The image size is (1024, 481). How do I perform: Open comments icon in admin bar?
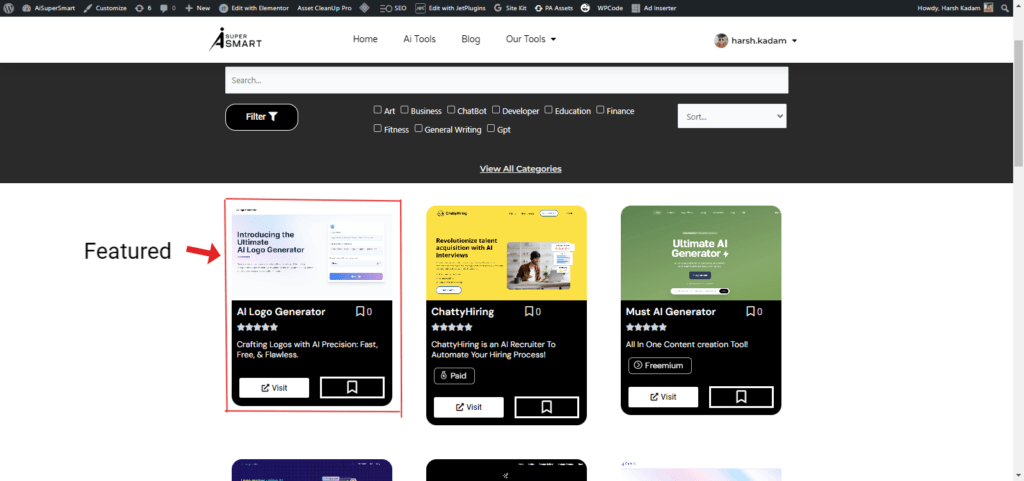(164, 8)
